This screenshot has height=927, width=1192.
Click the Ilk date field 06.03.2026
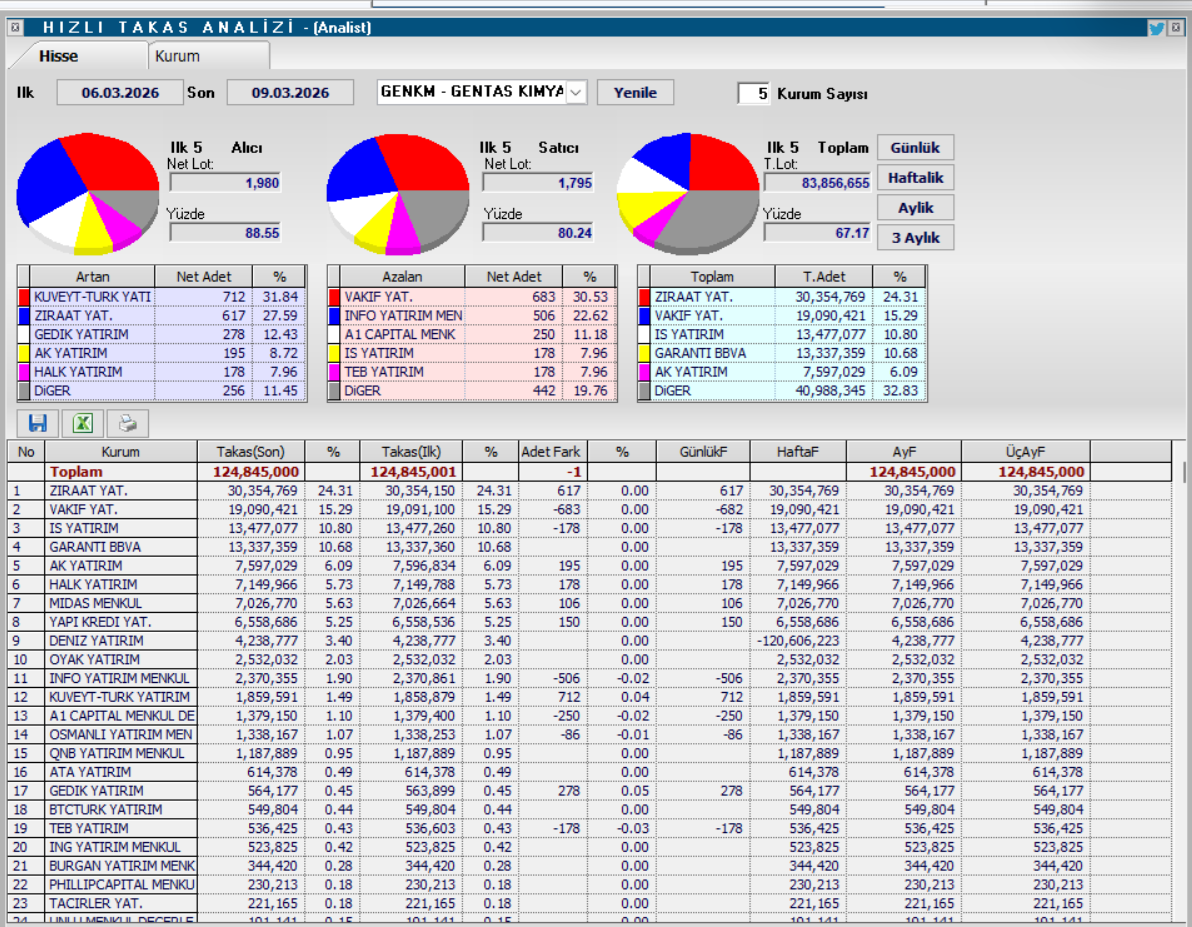pos(120,93)
